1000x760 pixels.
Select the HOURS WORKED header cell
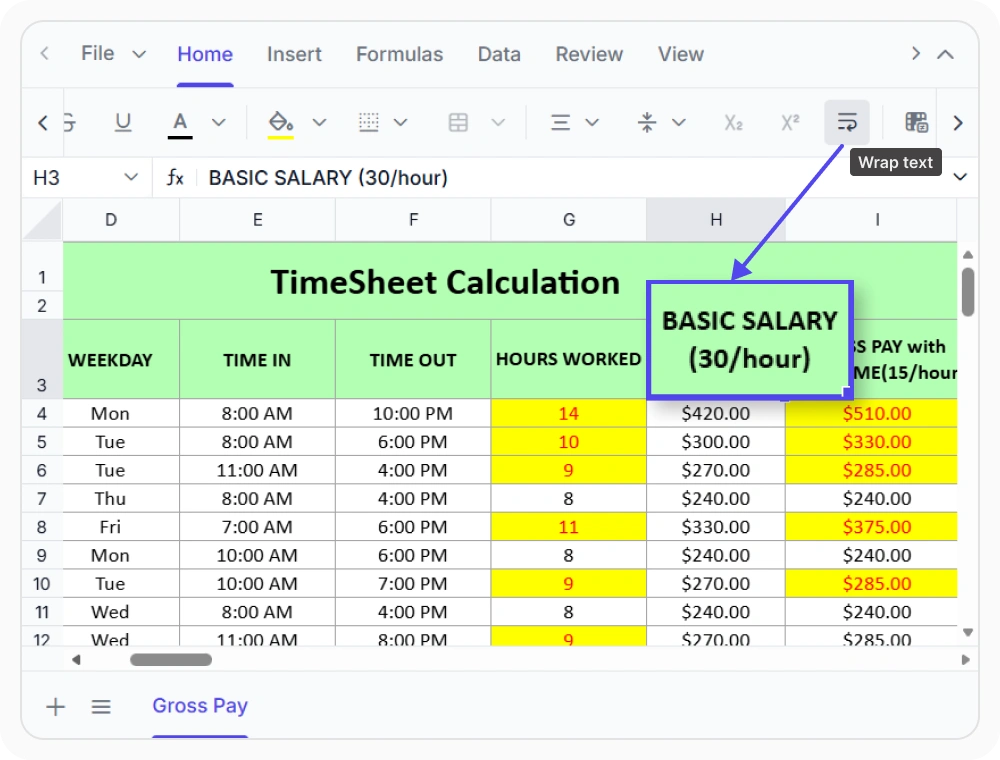tap(568, 360)
